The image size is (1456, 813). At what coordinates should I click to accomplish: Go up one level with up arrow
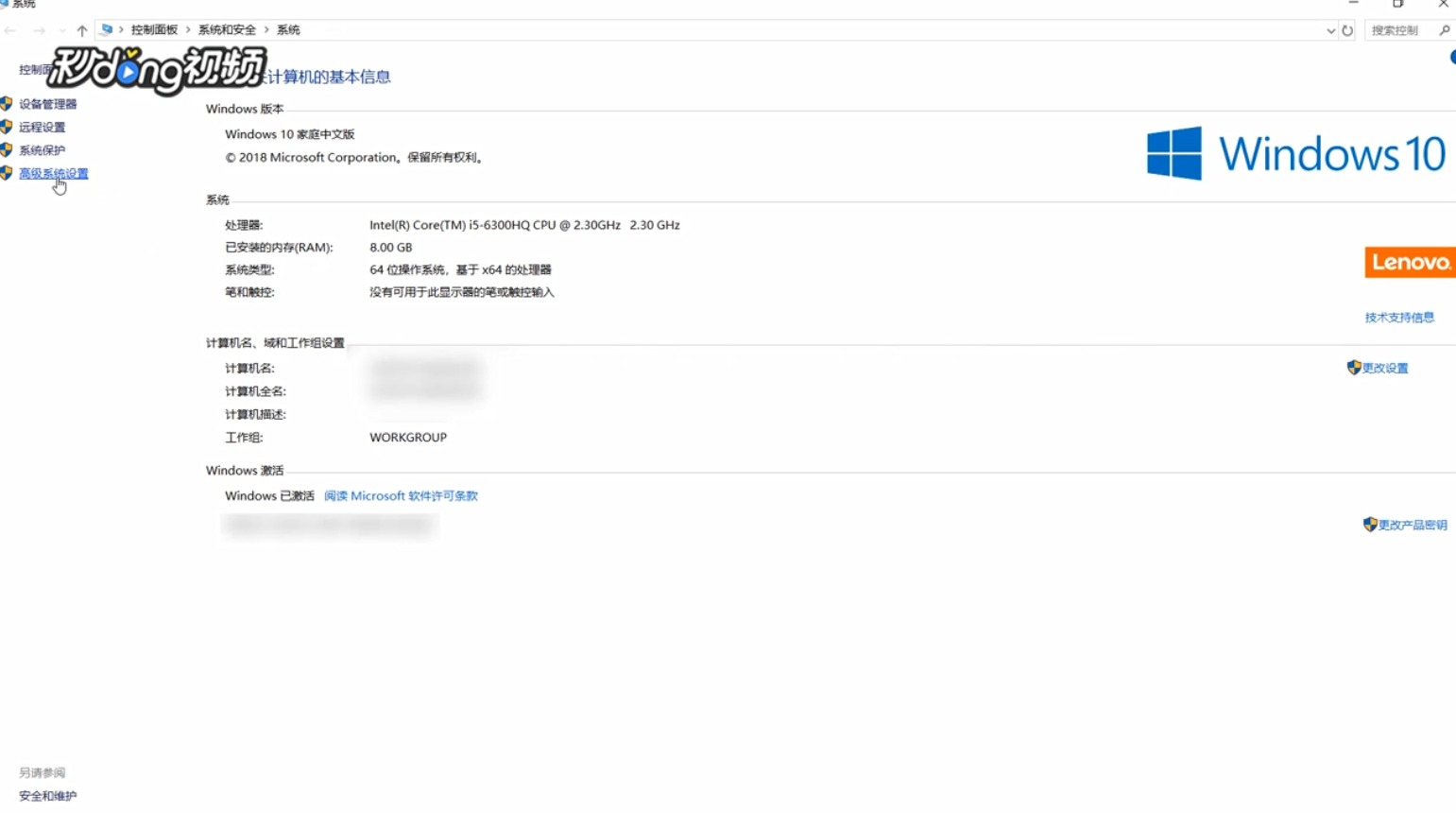(82, 30)
